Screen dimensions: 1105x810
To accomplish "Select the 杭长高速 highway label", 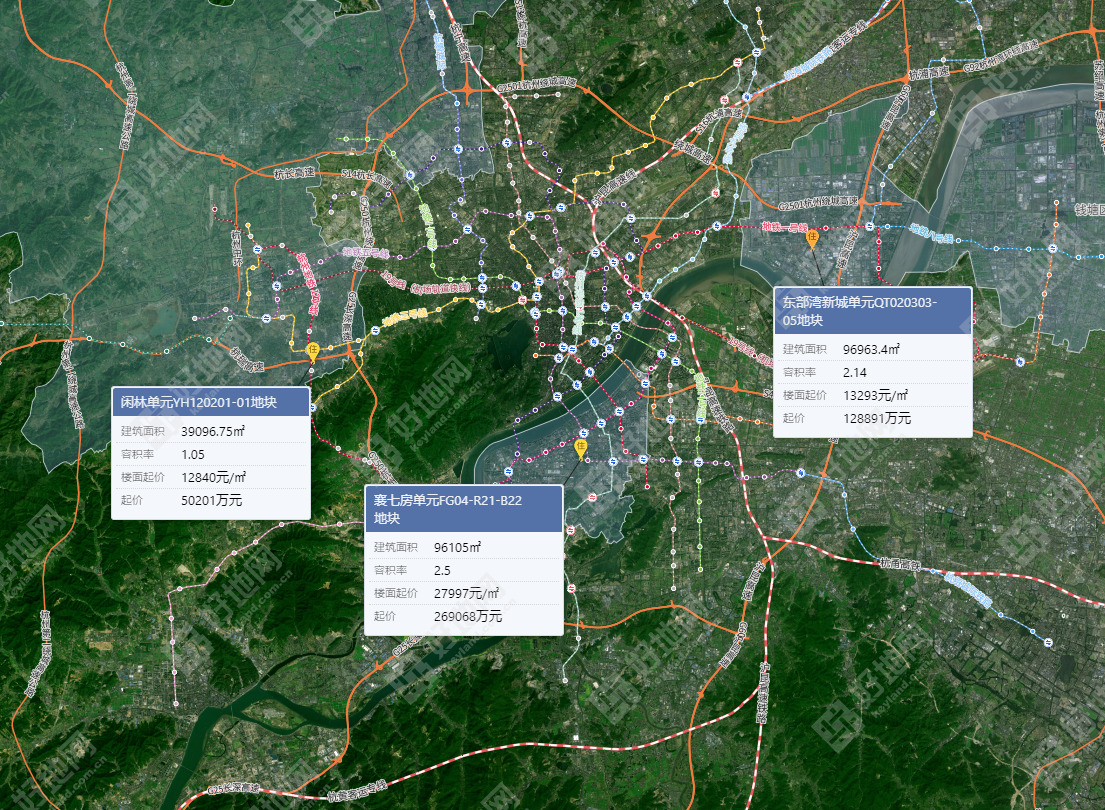I will click(x=293, y=173).
